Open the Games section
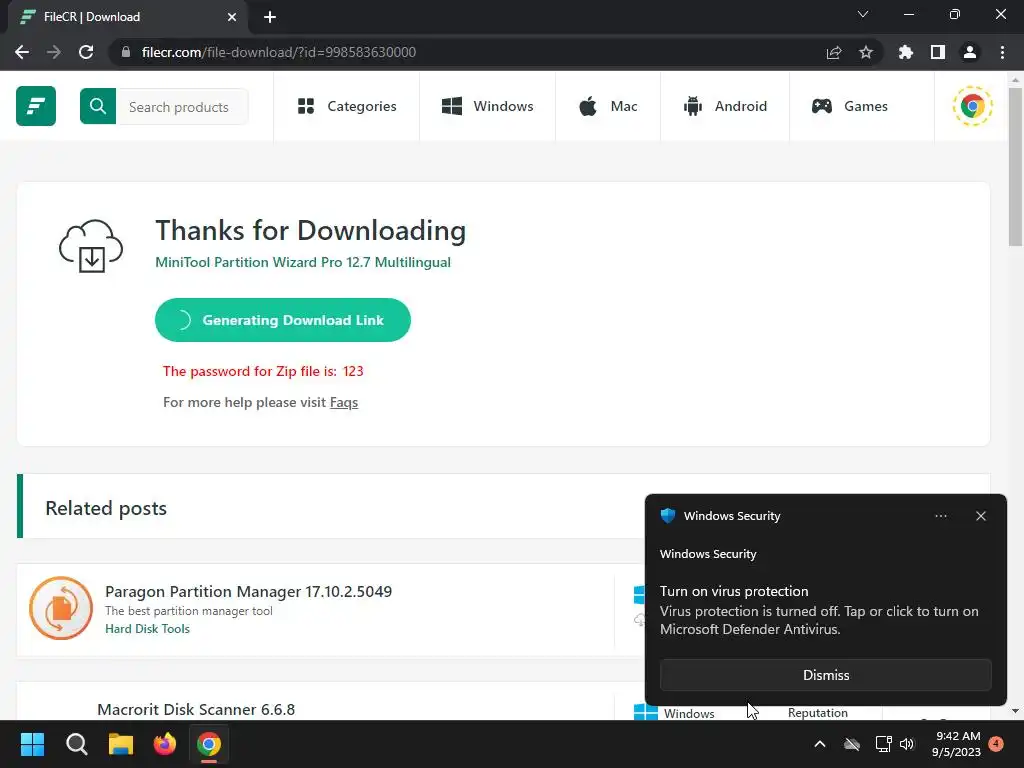Screen dimensions: 1024x768 850,106
